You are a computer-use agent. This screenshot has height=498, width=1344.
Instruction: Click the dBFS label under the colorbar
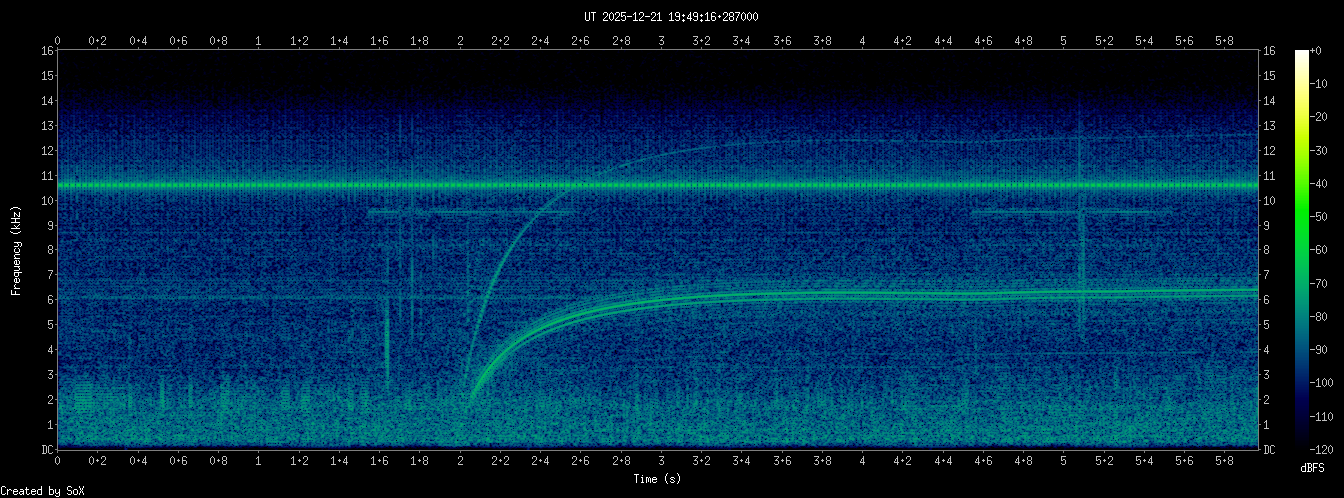1313,467
